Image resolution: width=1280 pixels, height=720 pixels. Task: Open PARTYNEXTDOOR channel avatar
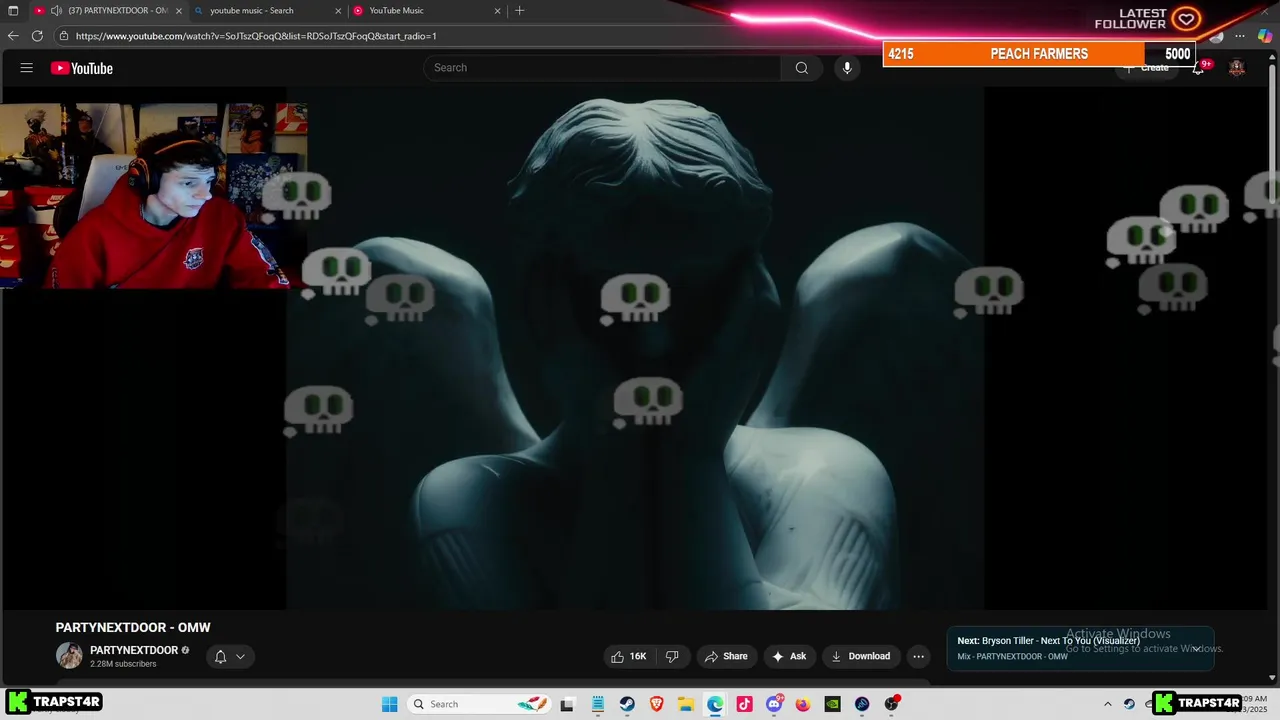(69, 656)
